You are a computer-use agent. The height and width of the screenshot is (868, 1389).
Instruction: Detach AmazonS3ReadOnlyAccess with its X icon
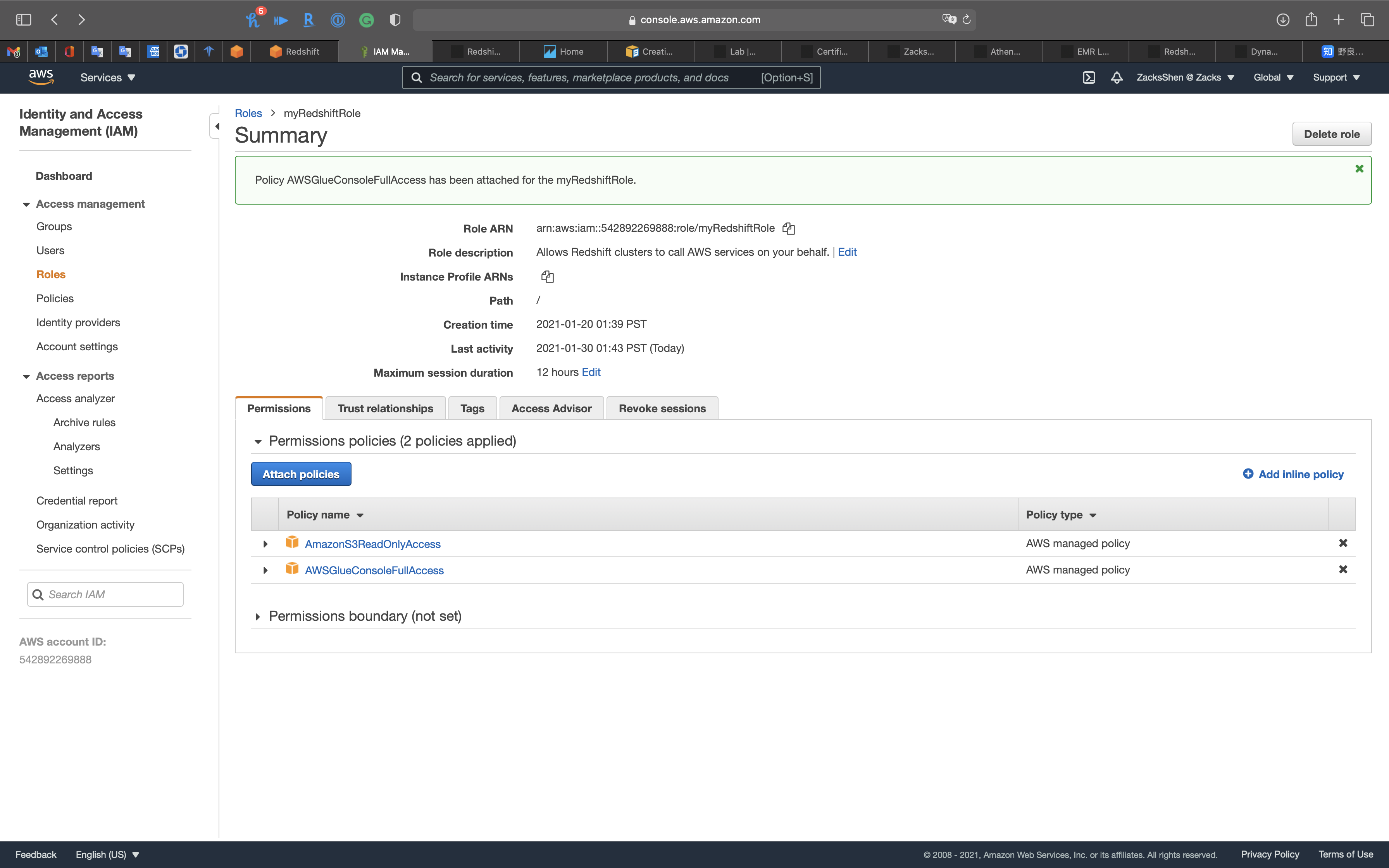point(1342,543)
